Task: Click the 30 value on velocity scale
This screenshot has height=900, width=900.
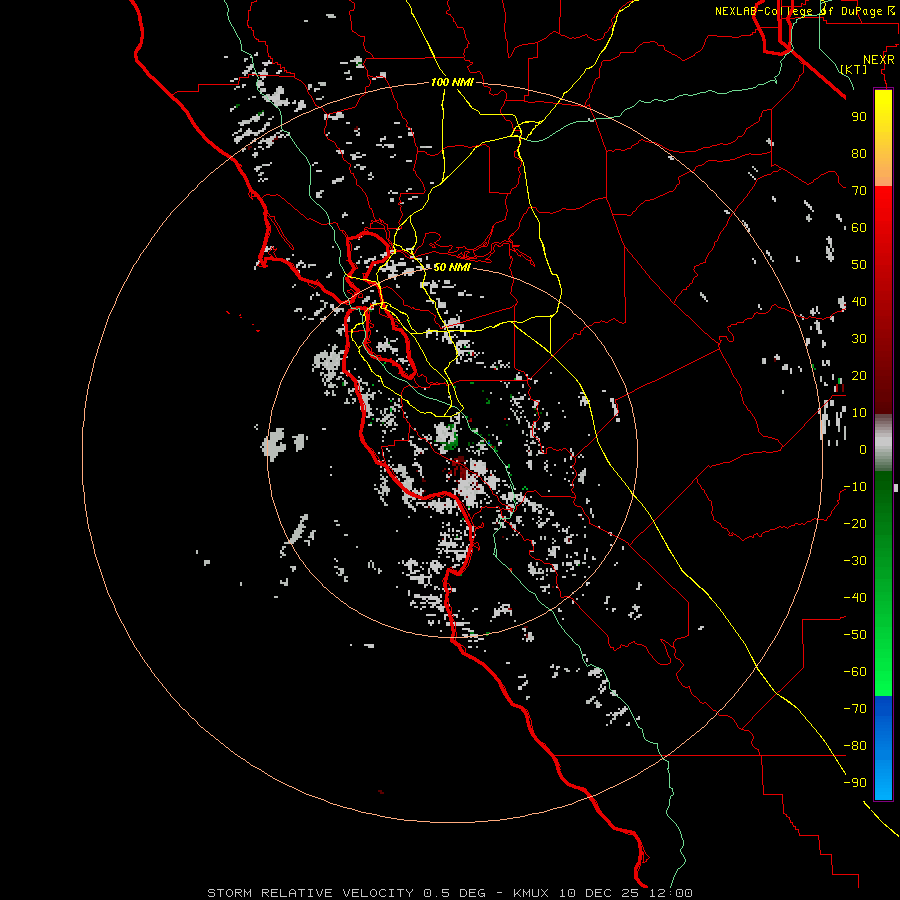Action: click(859, 339)
